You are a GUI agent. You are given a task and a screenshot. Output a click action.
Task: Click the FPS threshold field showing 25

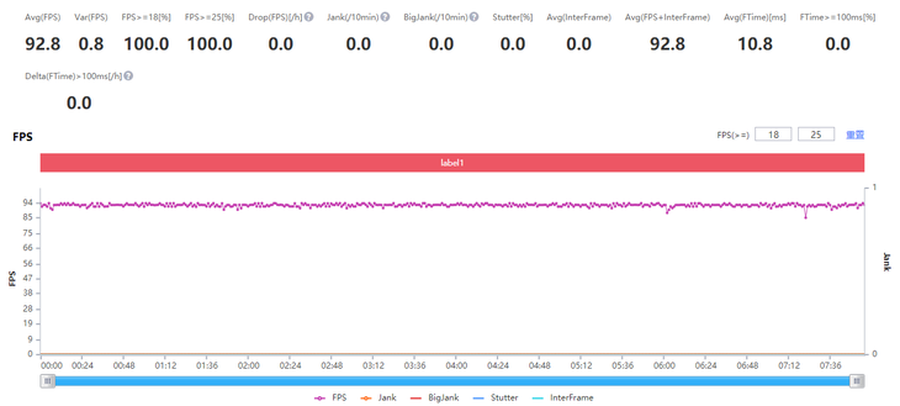(815, 134)
